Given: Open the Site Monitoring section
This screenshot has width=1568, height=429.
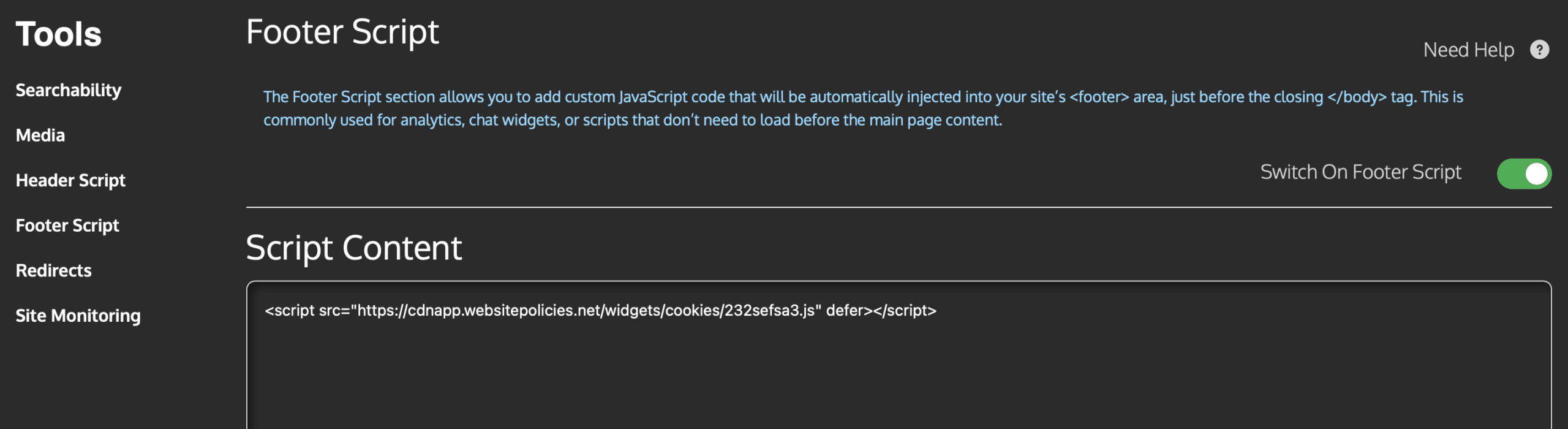Looking at the screenshot, I should pos(78,315).
